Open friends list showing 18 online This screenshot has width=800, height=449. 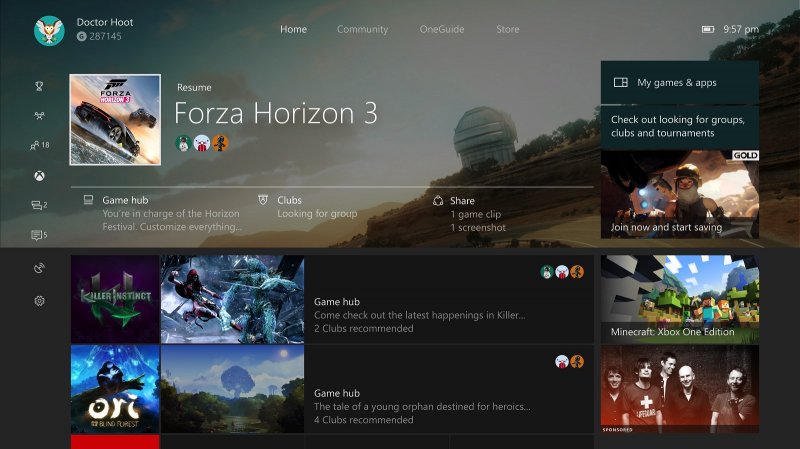(x=39, y=145)
